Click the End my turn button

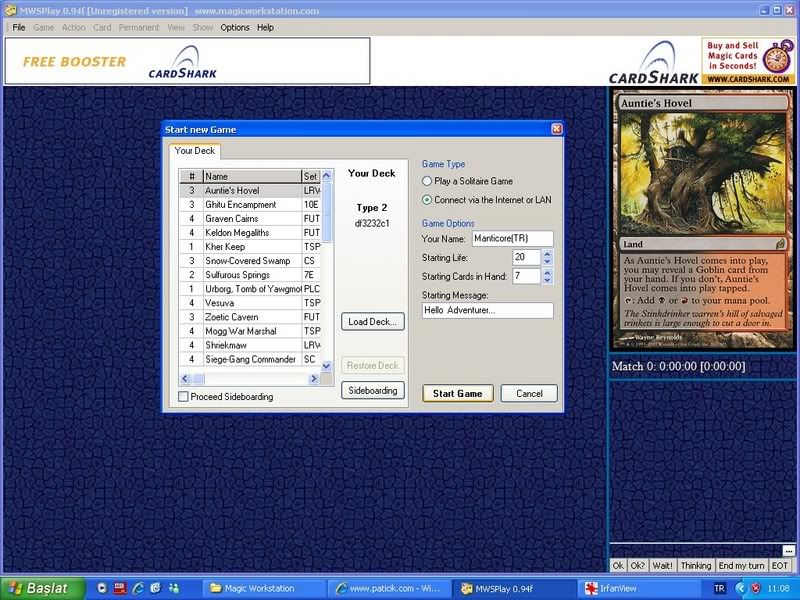pyautogui.click(x=741, y=565)
